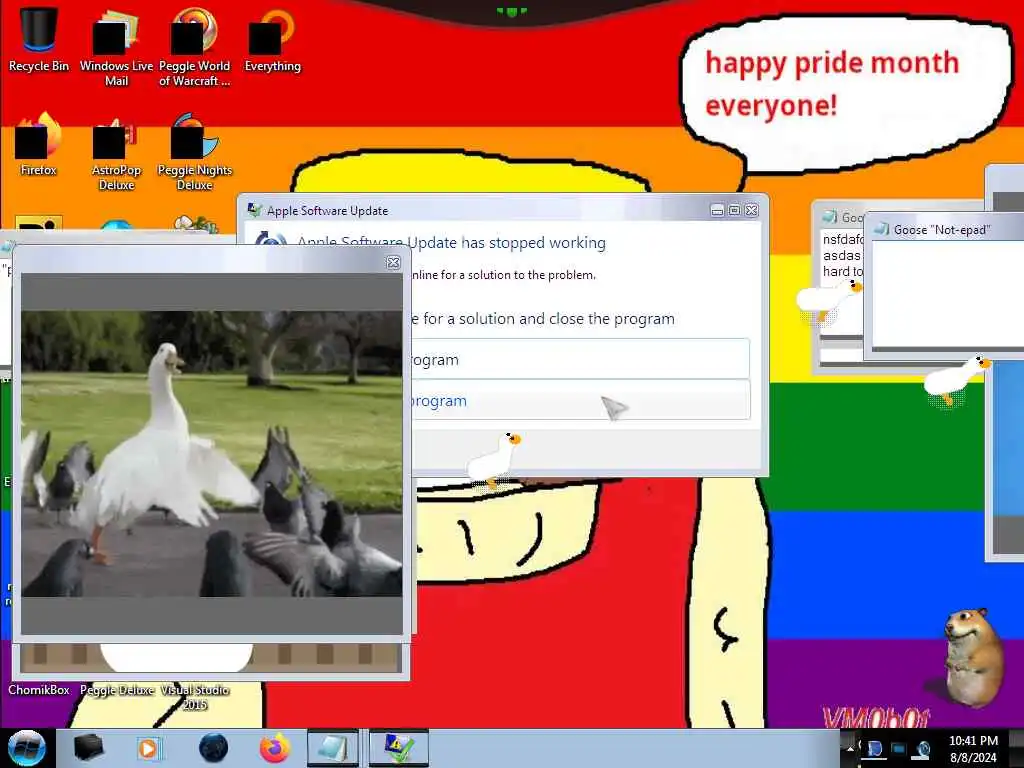Focus the Goose "Not-epad" text area
1024x768 pixels.
coord(948,295)
